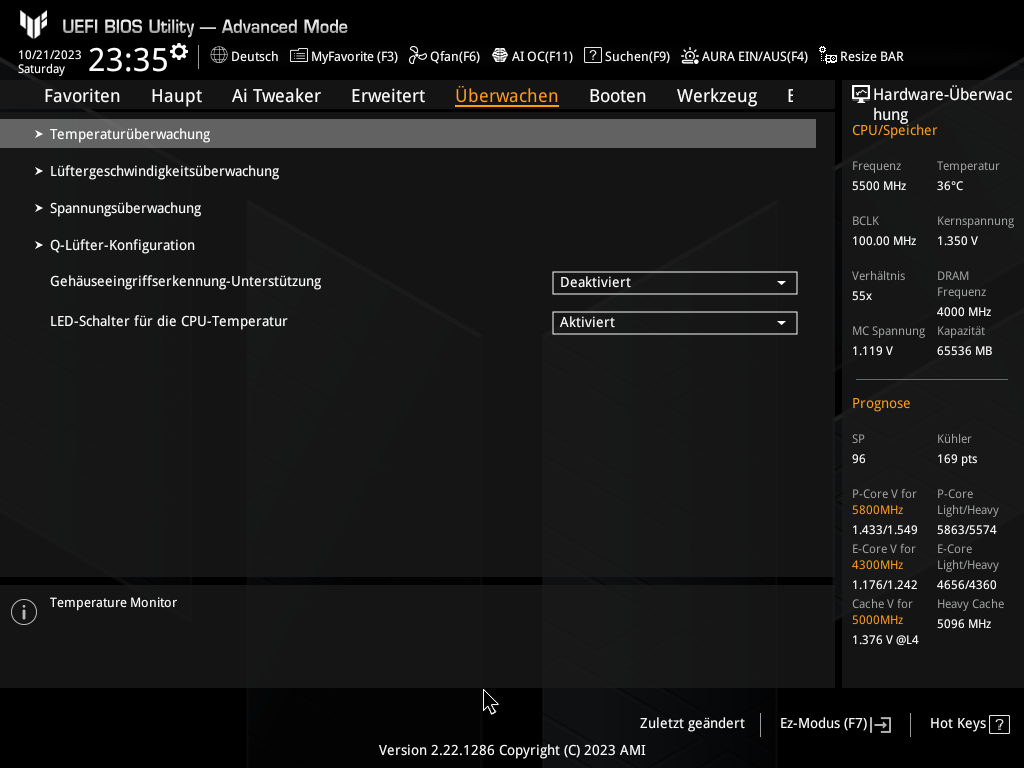Open language selection via globe icon

(219, 56)
